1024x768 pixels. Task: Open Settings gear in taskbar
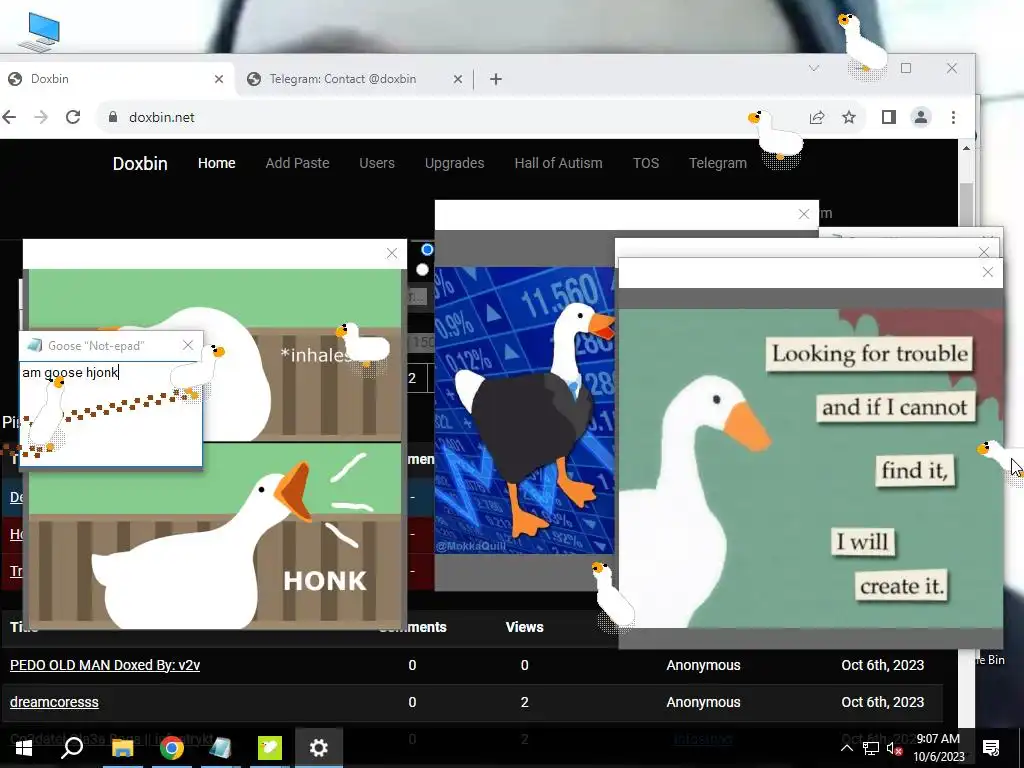coord(319,748)
